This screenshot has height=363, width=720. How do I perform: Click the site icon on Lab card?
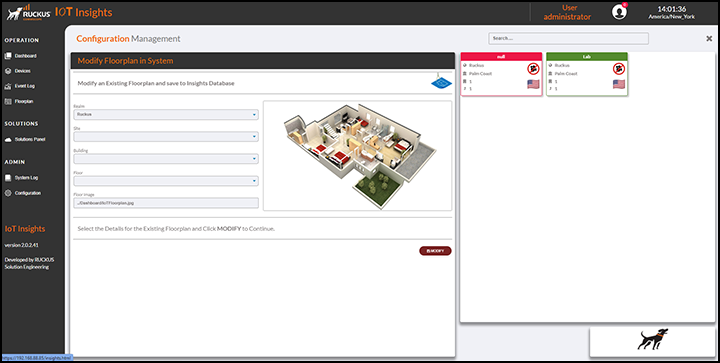pos(551,73)
